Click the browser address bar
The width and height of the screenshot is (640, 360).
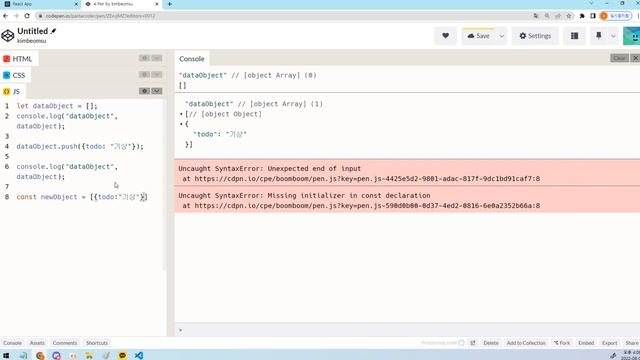click(x=282, y=16)
